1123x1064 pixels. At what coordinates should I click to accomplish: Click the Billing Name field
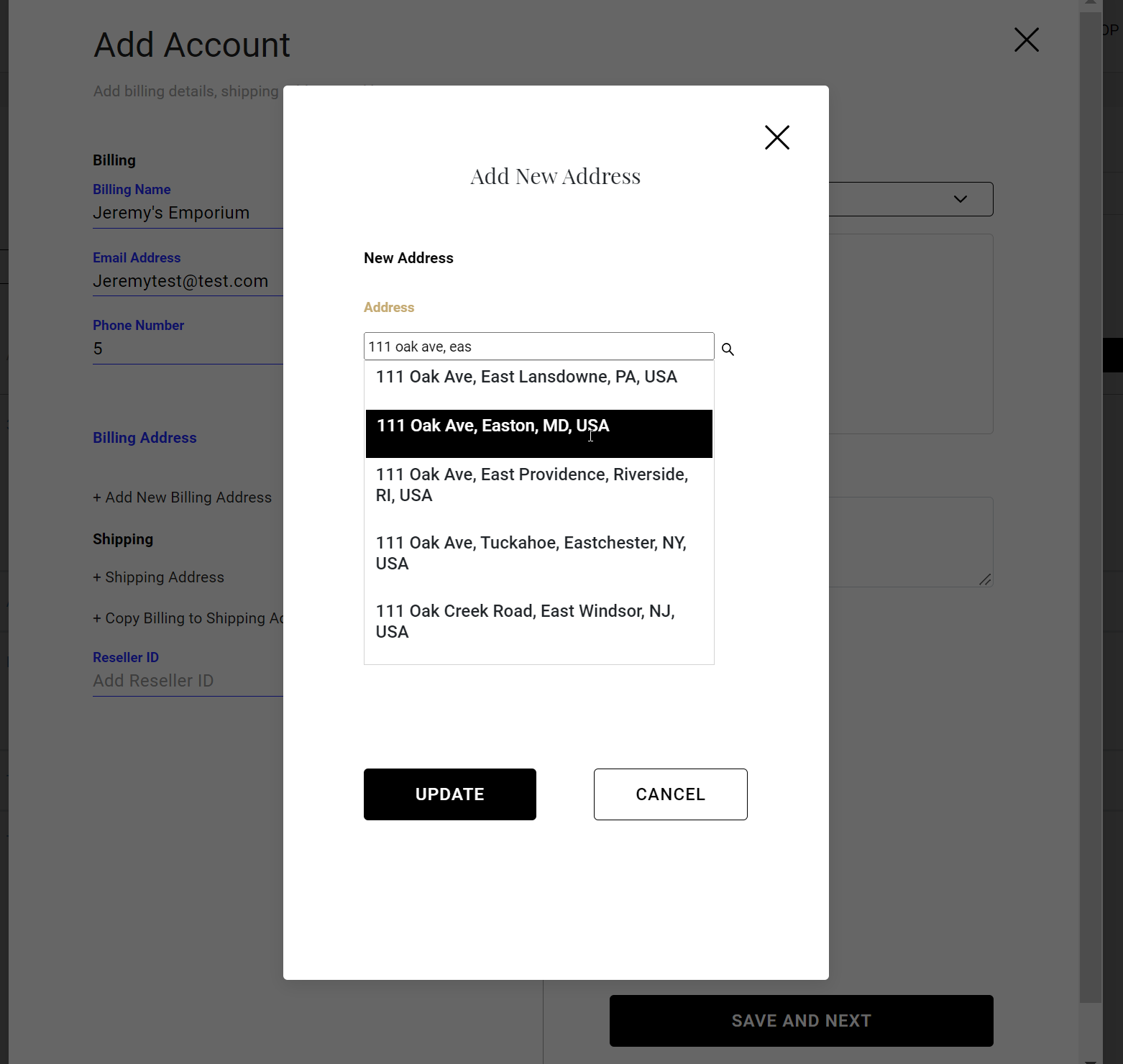click(187, 213)
